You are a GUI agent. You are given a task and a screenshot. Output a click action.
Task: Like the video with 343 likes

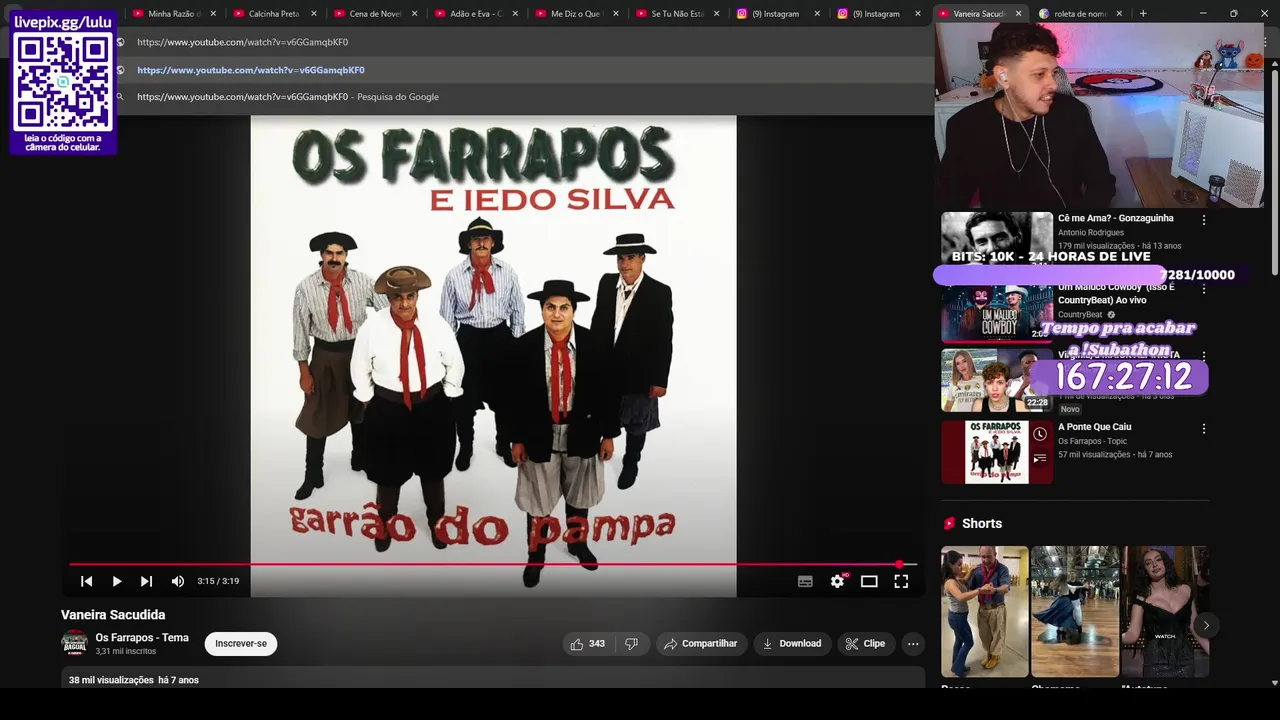pyautogui.click(x=588, y=644)
